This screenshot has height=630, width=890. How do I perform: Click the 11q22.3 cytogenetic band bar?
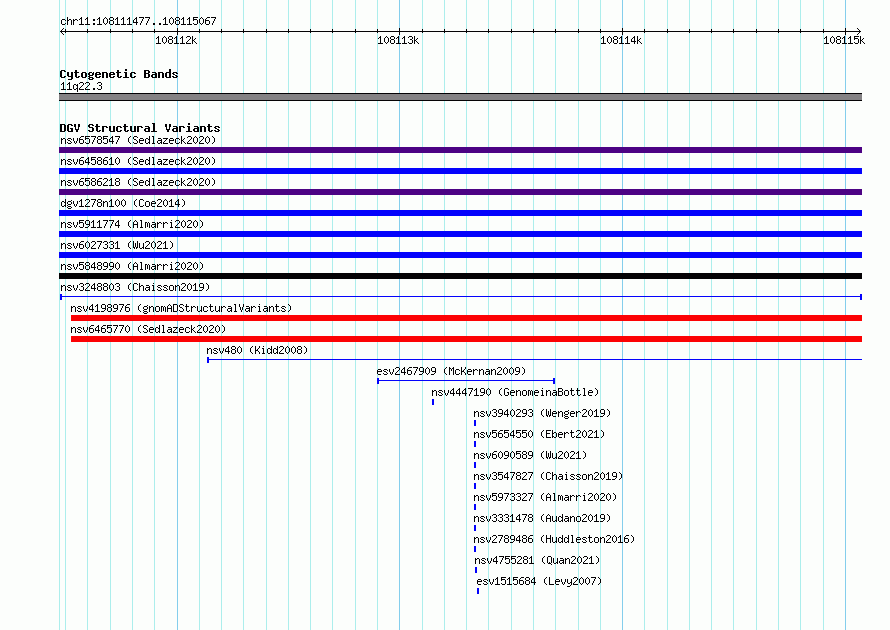[460, 97]
